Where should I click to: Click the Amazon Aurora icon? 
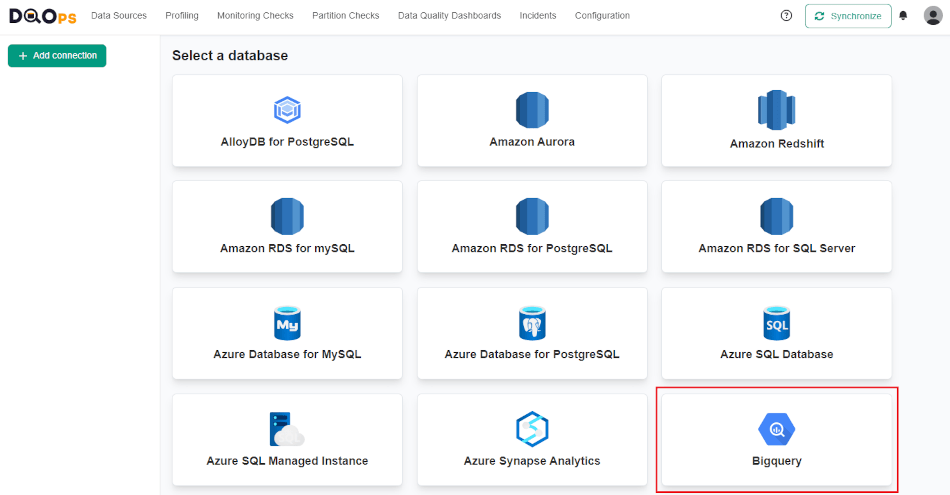[532, 110]
